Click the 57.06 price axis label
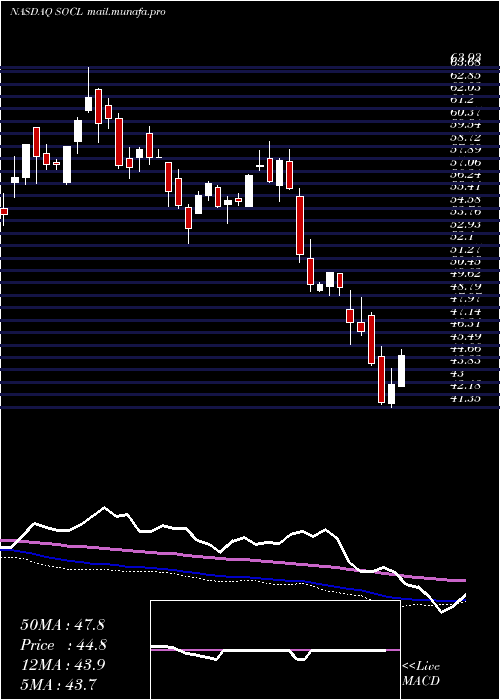 click(465, 163)
